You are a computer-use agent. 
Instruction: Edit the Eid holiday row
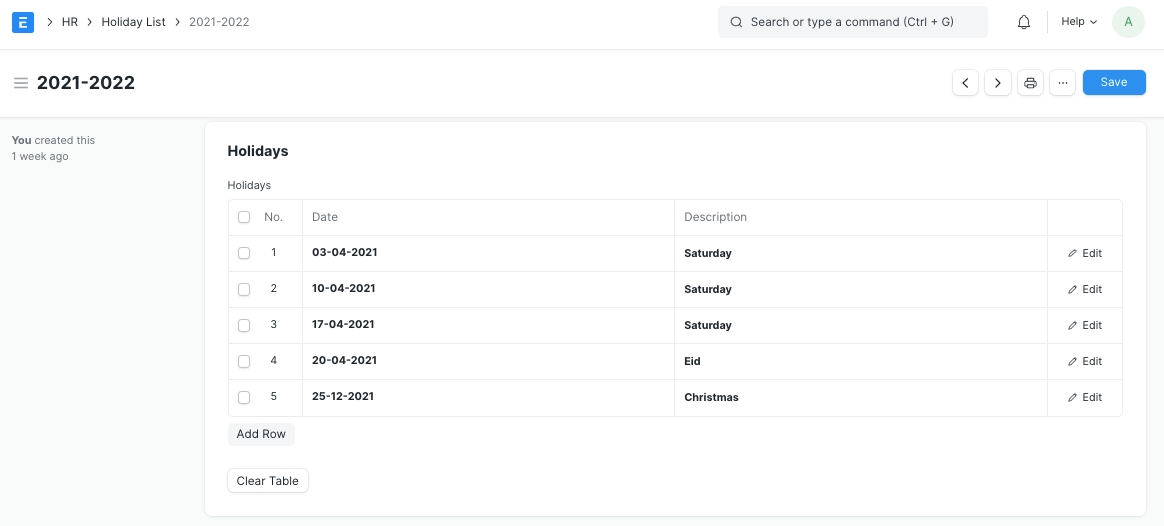tap(1084, 361)
